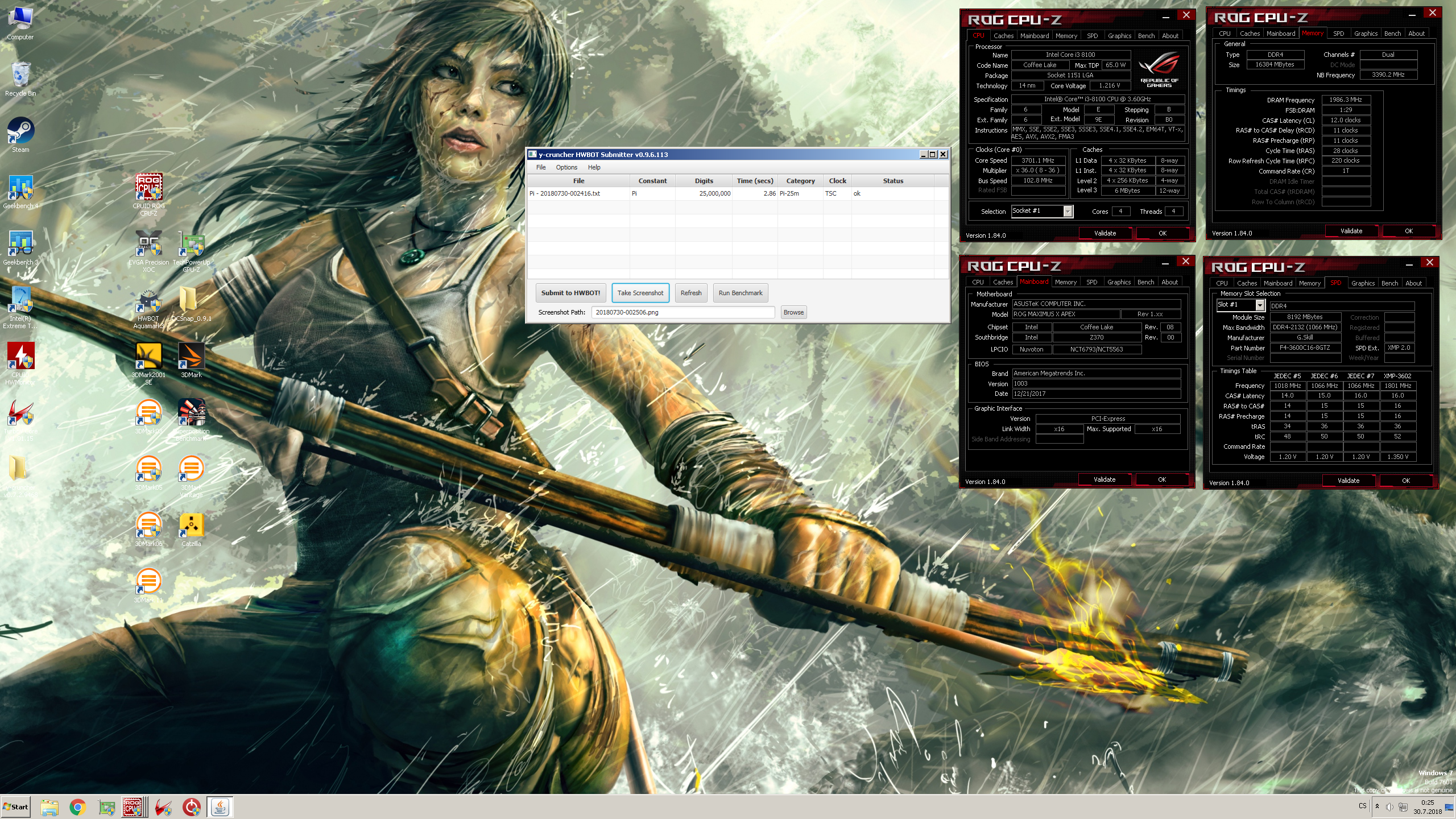Image resolution: width=1456 pixels, height=819 pixels.
Task: Open the Recycle Bin icon
Action: (20, 79)
